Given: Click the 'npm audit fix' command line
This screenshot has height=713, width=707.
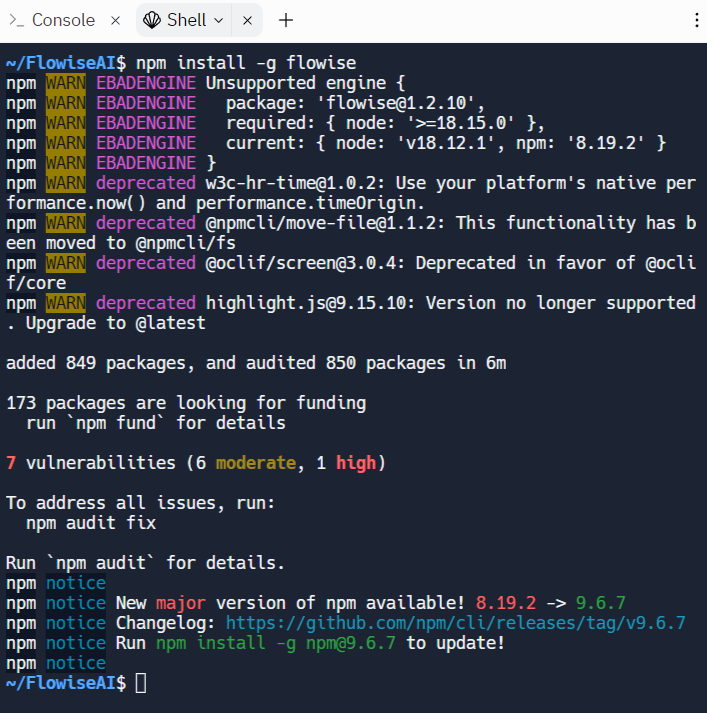Looking at the screenshot, I should 90,523.
